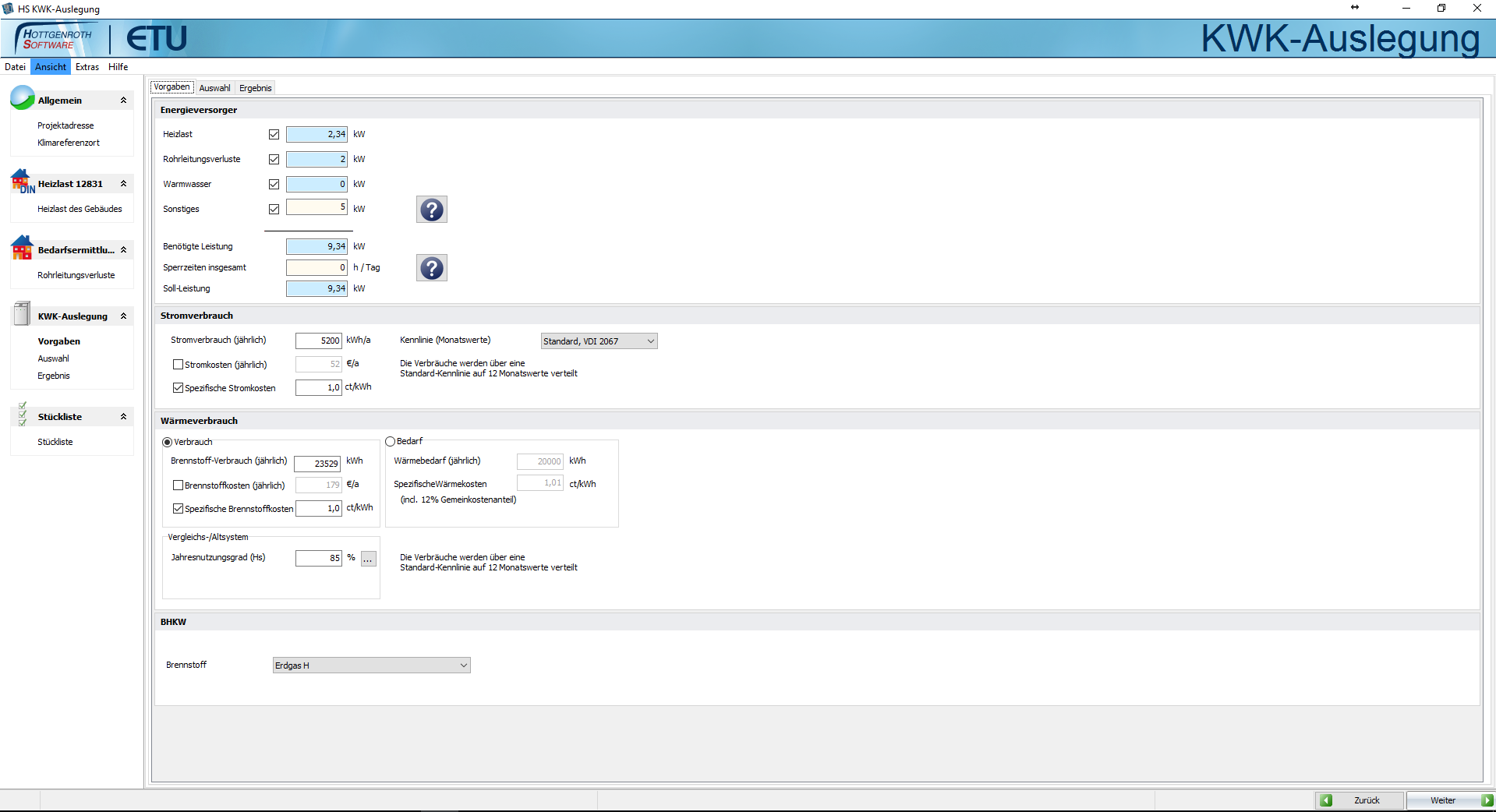Image resolution: width=1496 pixels, height=812 pixels.
Task: Click the green Weiter arrow icon
Action: point(1487,800)
